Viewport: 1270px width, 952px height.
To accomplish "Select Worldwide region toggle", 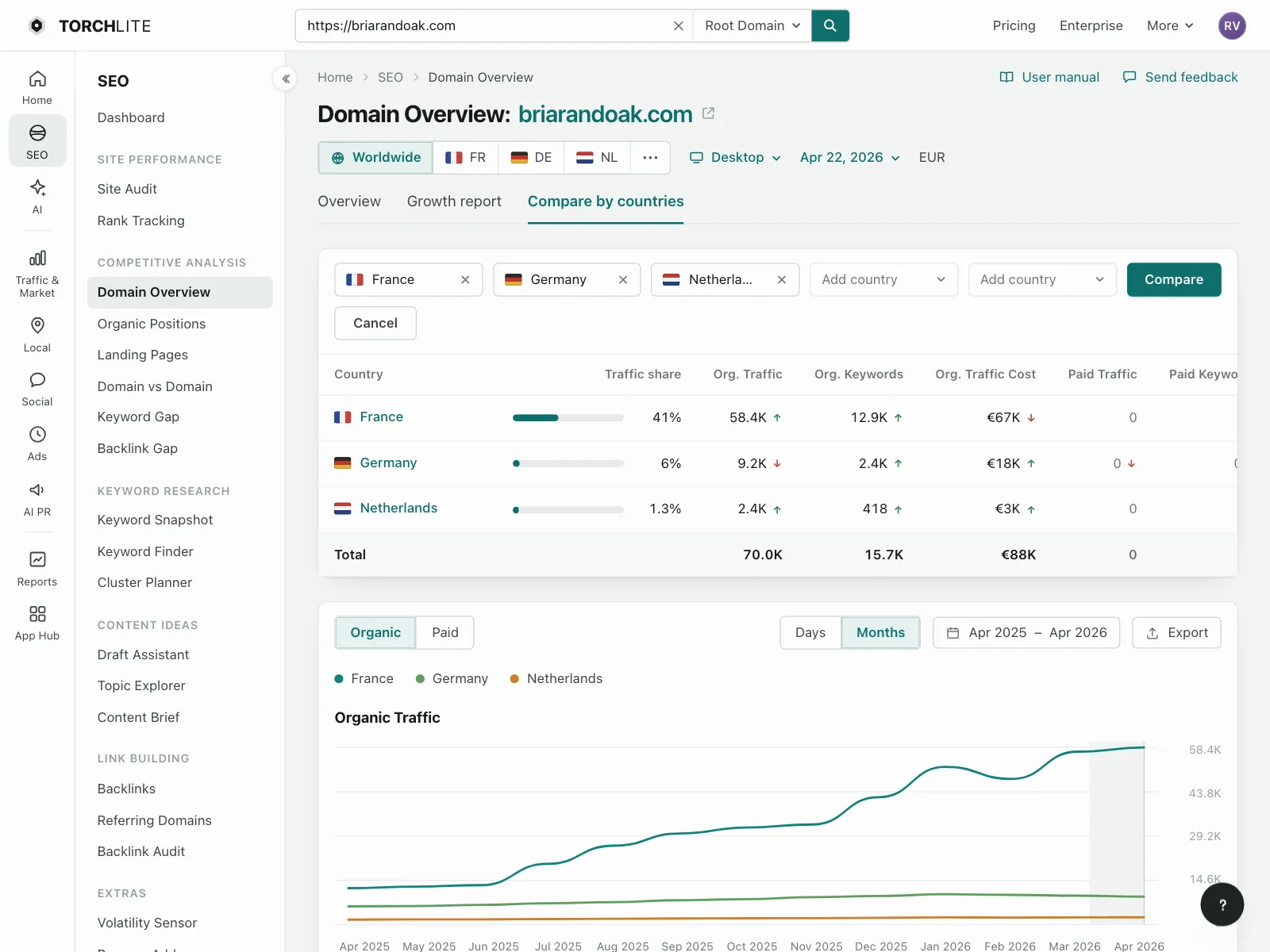I will click(x=375, y=157).
